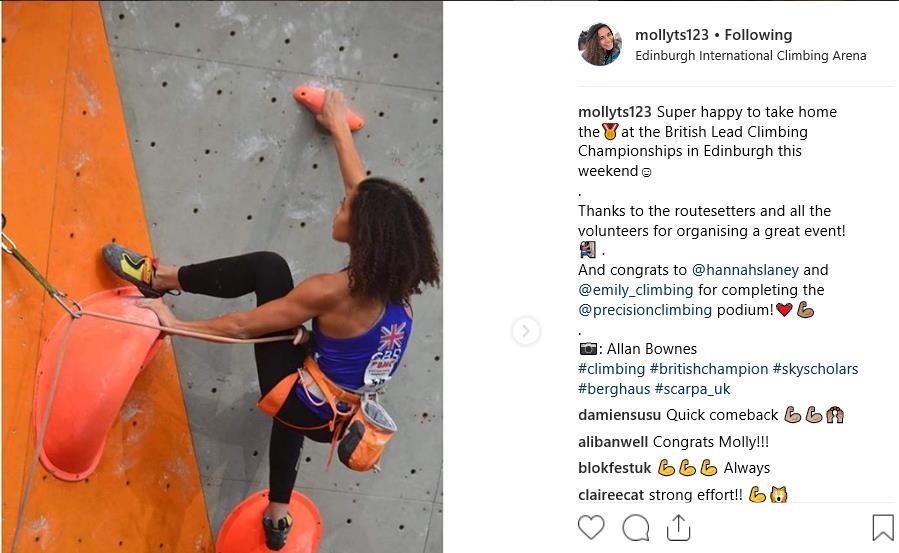Open the comment speech bubble icon
The height and width of the screenshot is (553, 899).
click(635, 527)
